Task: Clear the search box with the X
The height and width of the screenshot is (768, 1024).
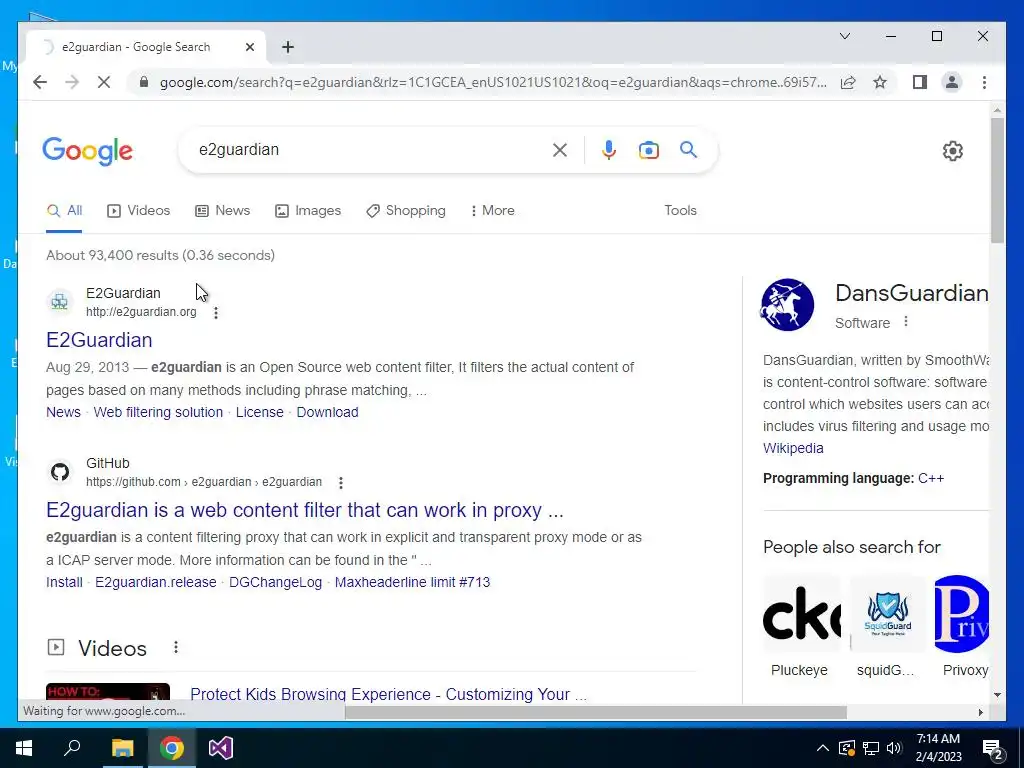Action: (x=560, y=150)
